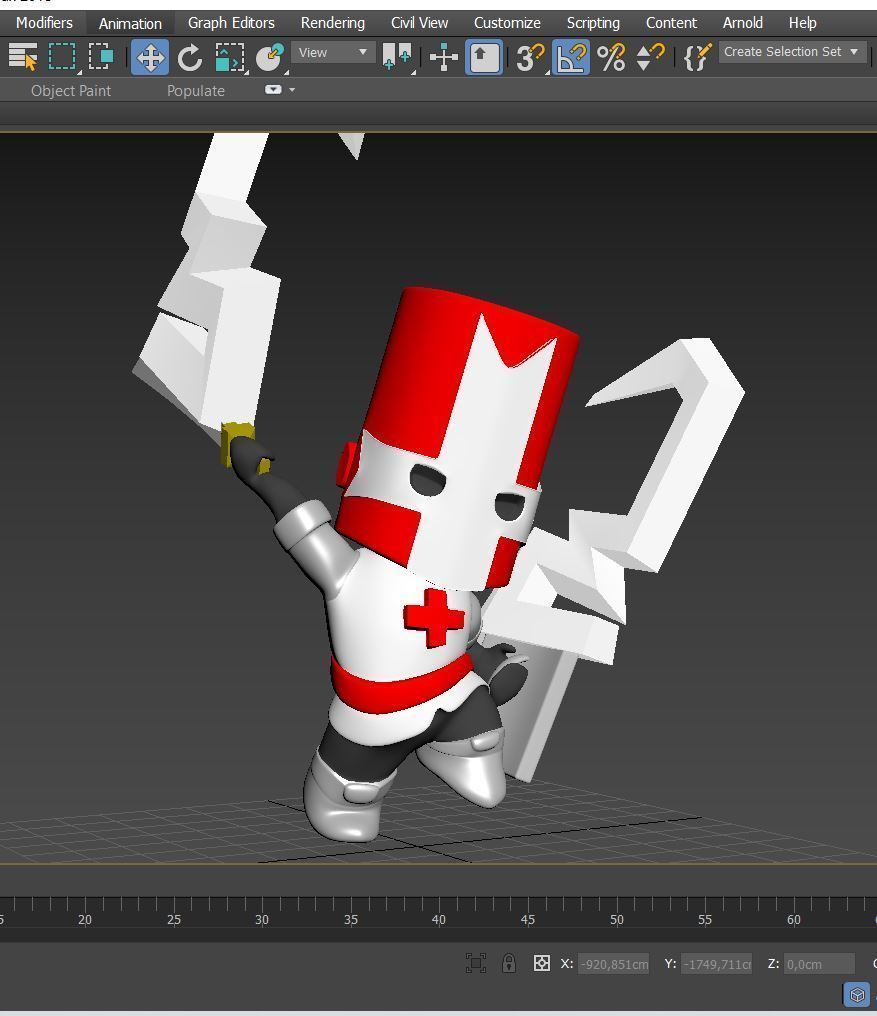Click the Y coordinate field
This screenshot has height=1016, width=877.
(x=716, y=964)
